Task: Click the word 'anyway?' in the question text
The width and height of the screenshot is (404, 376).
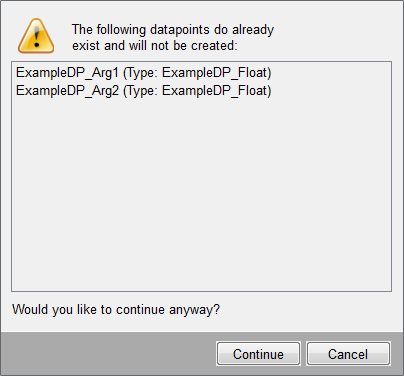Action: (x=194, y=310)
